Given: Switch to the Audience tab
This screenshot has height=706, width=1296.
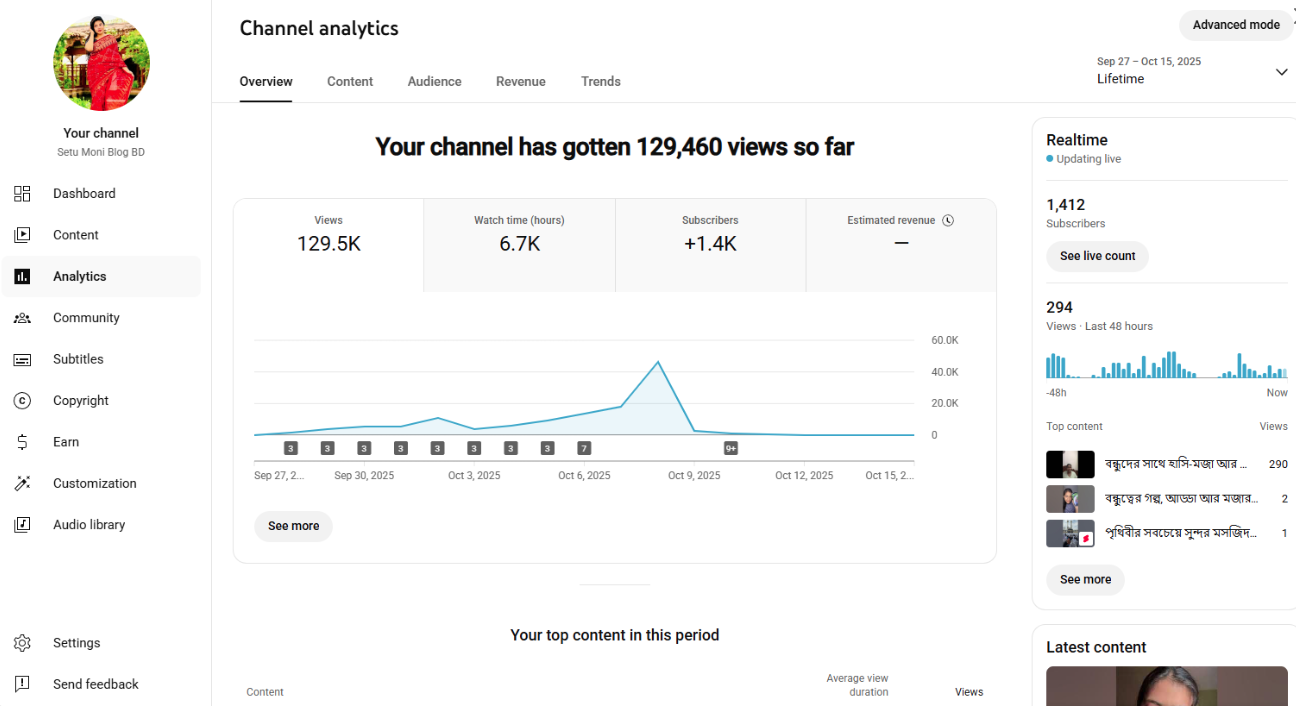Looking at the screenshot, I should (x=434, y=81).
